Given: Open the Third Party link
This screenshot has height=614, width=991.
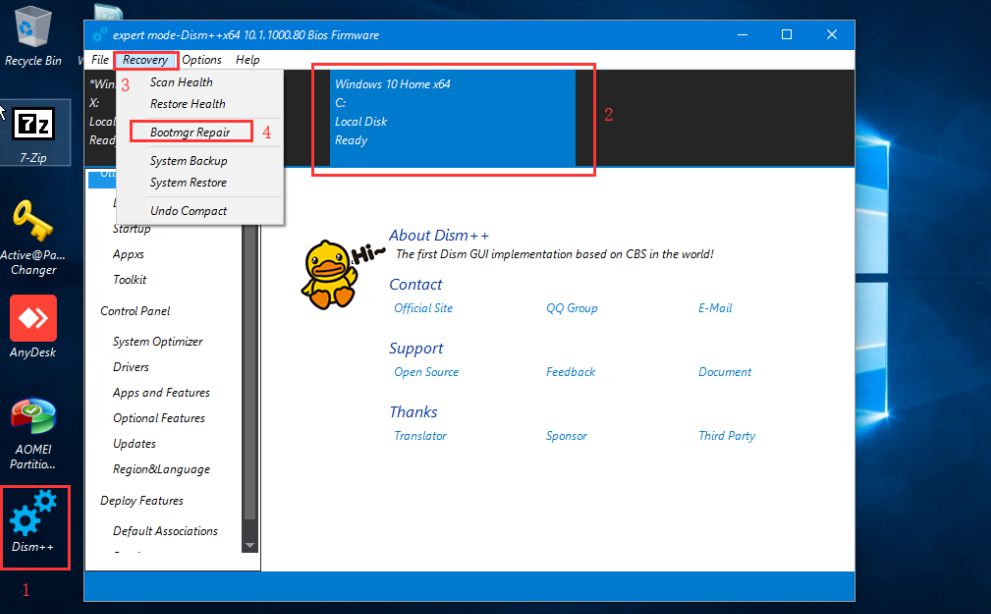Looking at the screenshot, I should 726,436.
